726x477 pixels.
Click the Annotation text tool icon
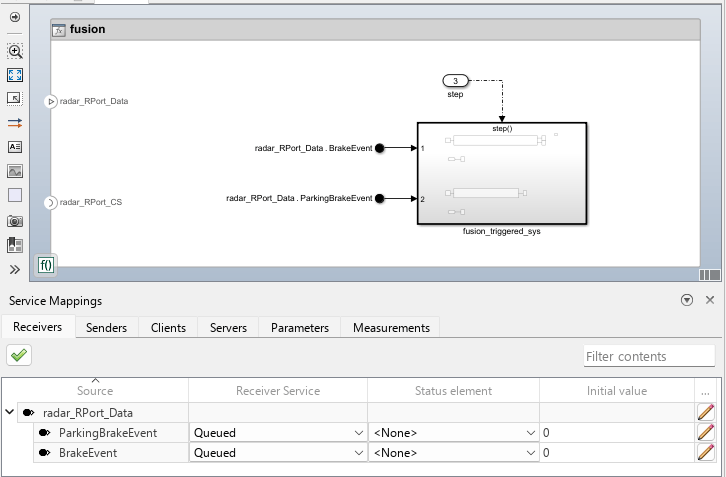[15, 147]
